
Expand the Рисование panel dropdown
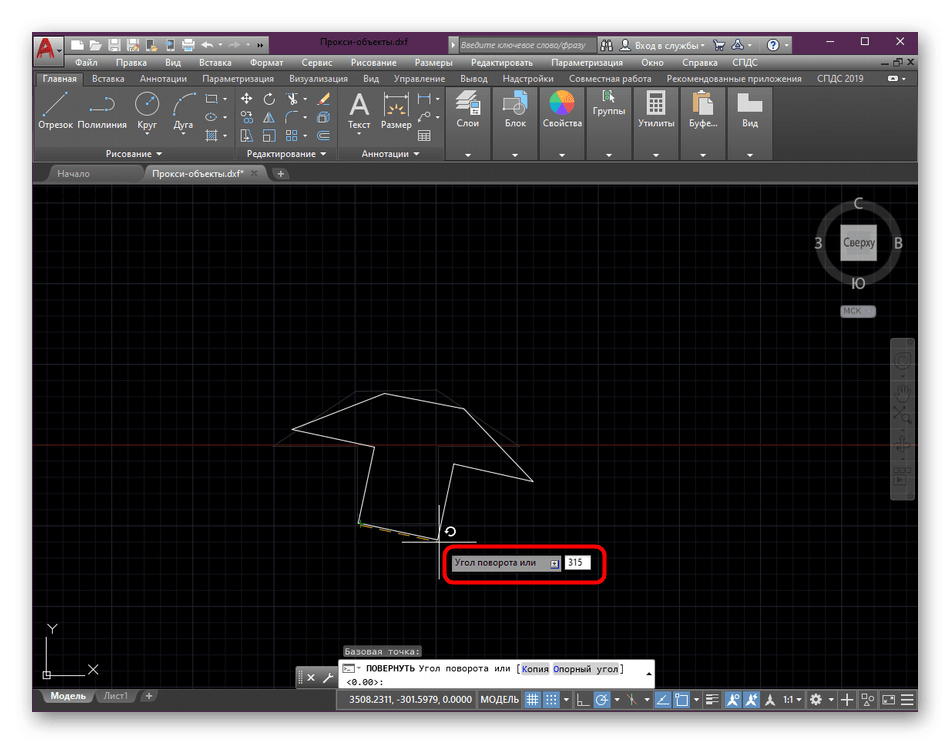click(x=134, y=154)
